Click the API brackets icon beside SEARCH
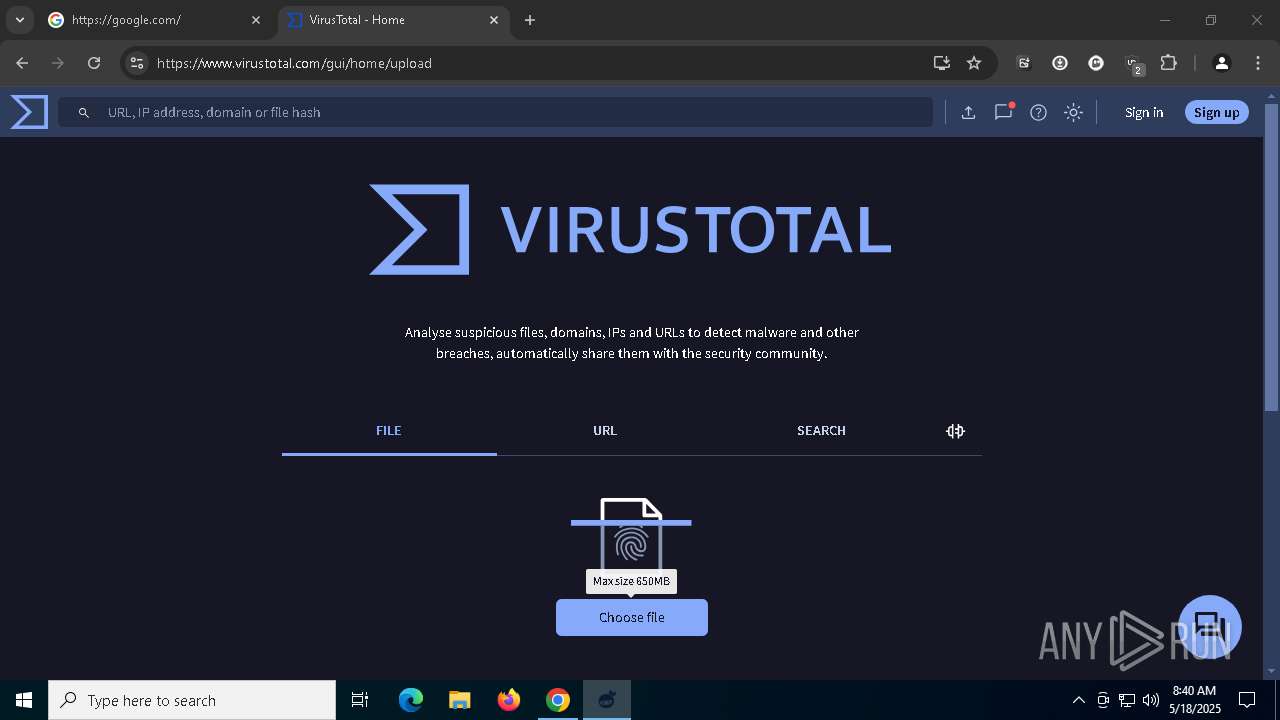This screenshot has width=1280, height=720. click(x=955, y=431)
